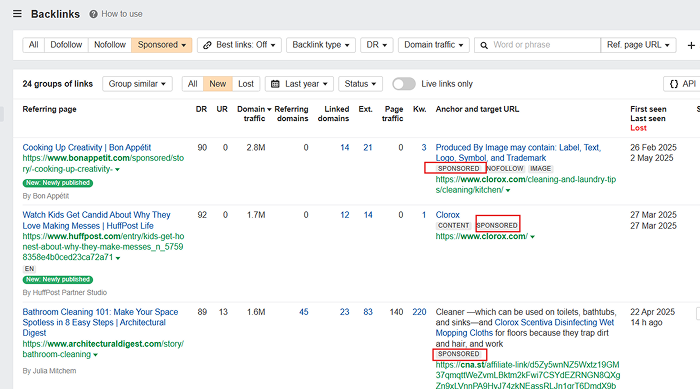
Task: Select the All links status tab
Action: click(192, 84)
